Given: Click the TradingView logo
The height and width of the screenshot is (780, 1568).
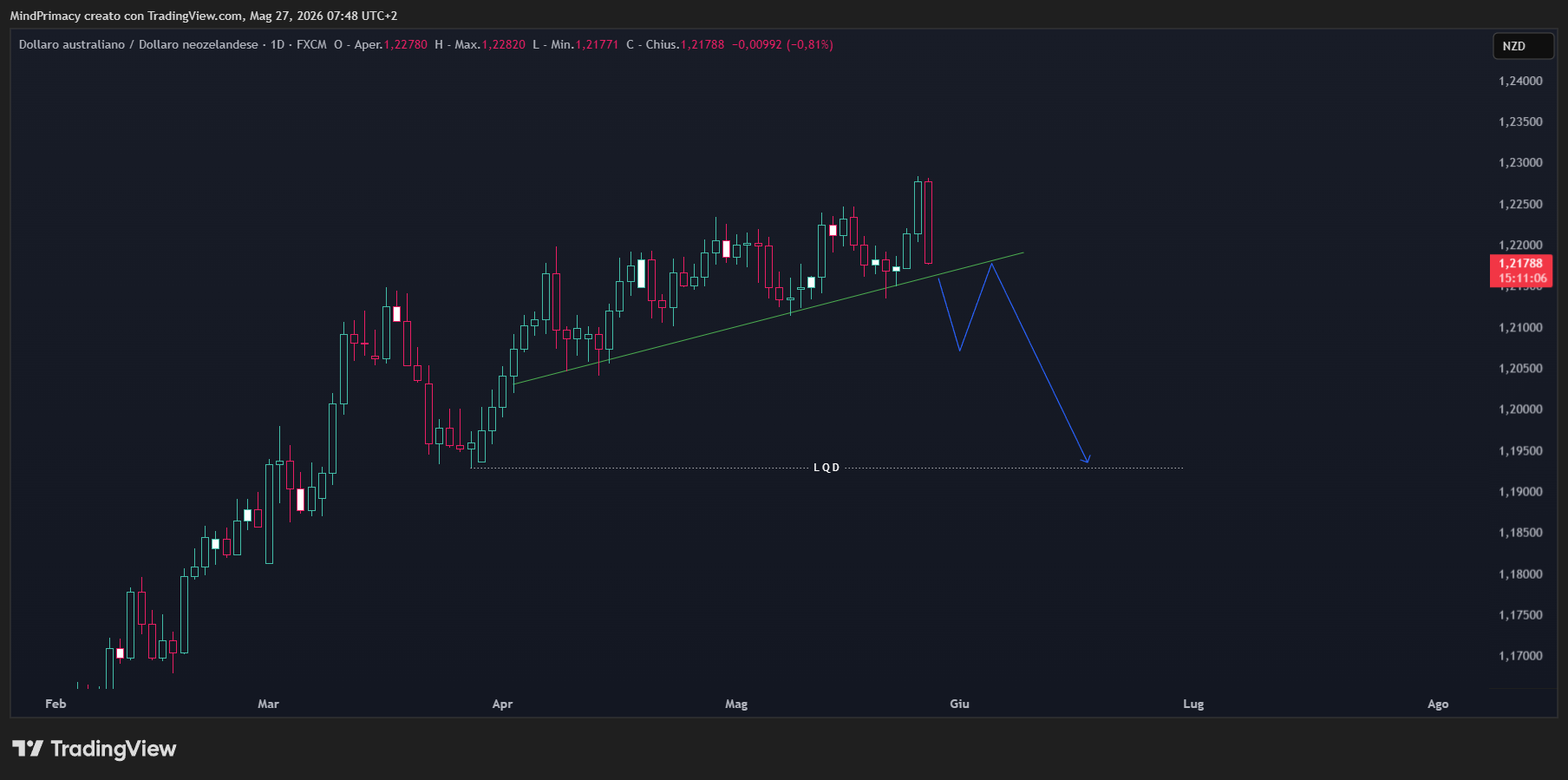Looking at the screenshot, I should [95, 749].
